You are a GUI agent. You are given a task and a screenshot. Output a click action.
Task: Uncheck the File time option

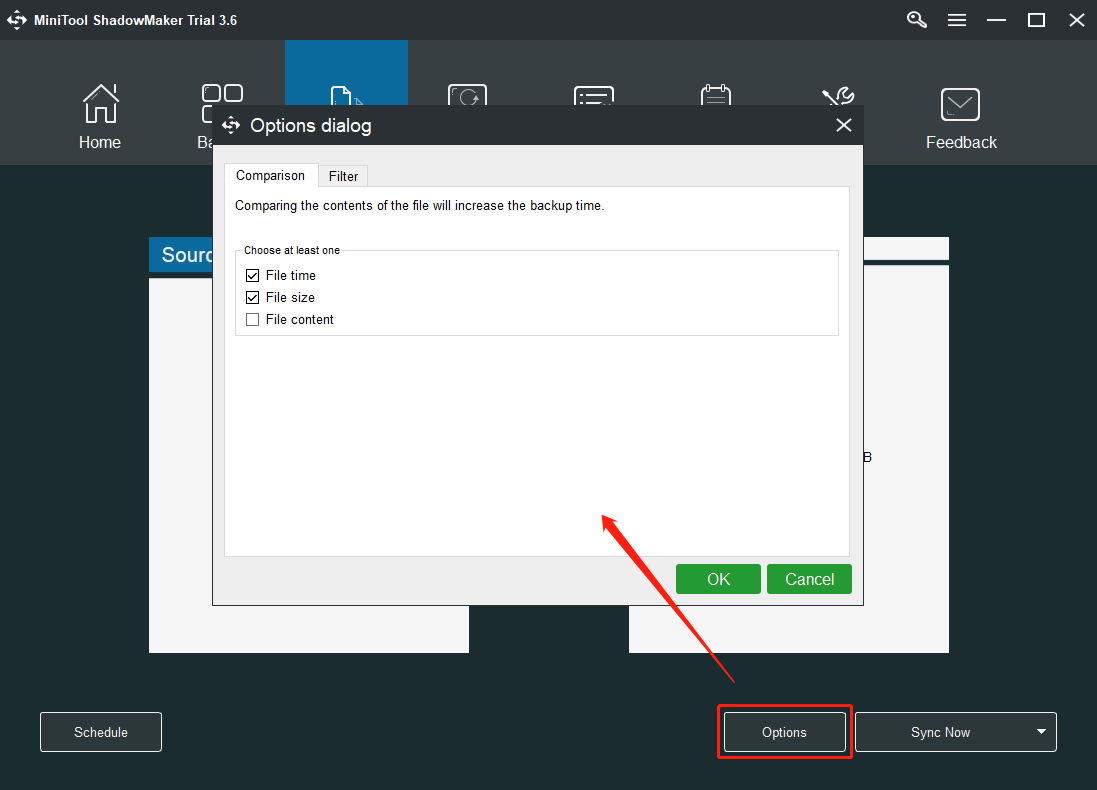[x=252, y=275]
